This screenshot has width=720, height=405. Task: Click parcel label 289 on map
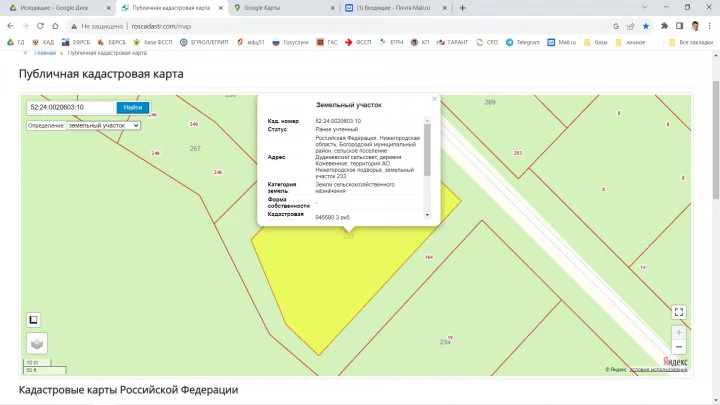[x=490, y=102]
